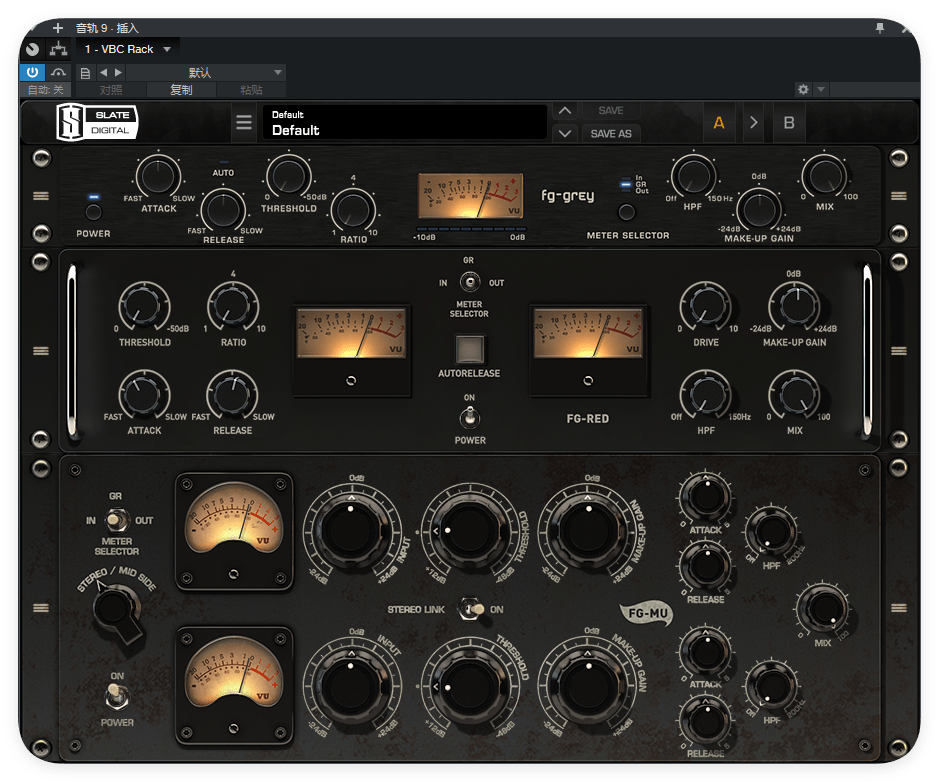Toggle the plugin power bypass button

pos(32,72)
